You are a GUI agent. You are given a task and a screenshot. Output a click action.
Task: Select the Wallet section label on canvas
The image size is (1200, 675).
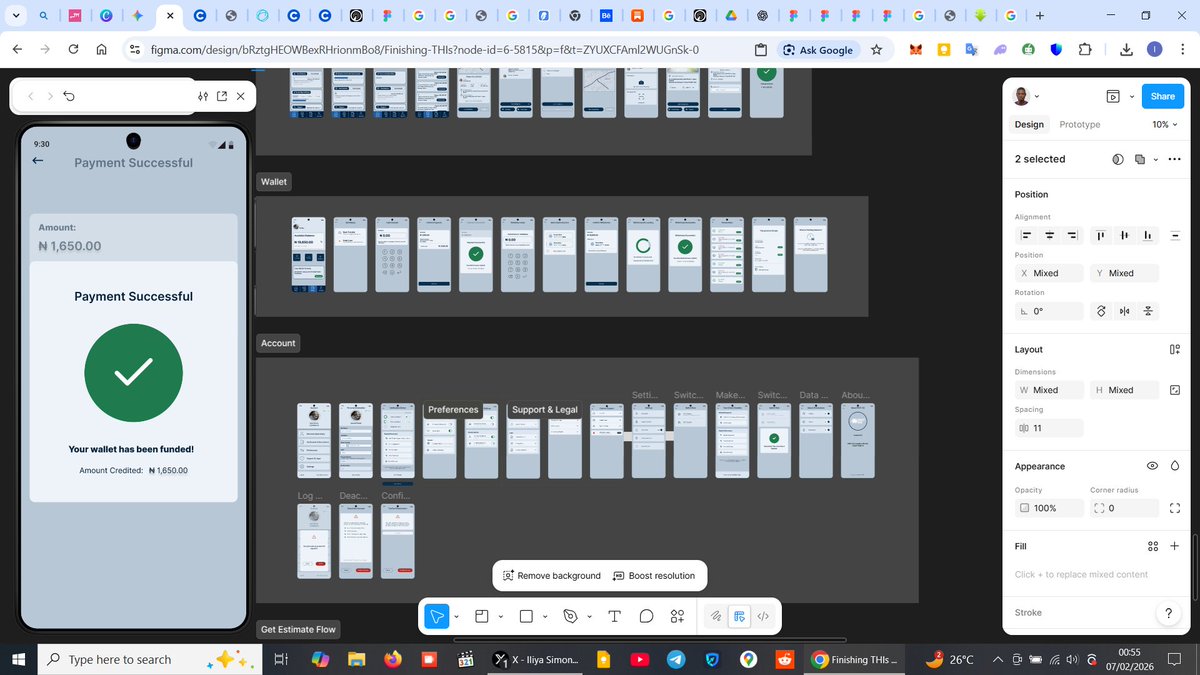(x=274, y=182)
